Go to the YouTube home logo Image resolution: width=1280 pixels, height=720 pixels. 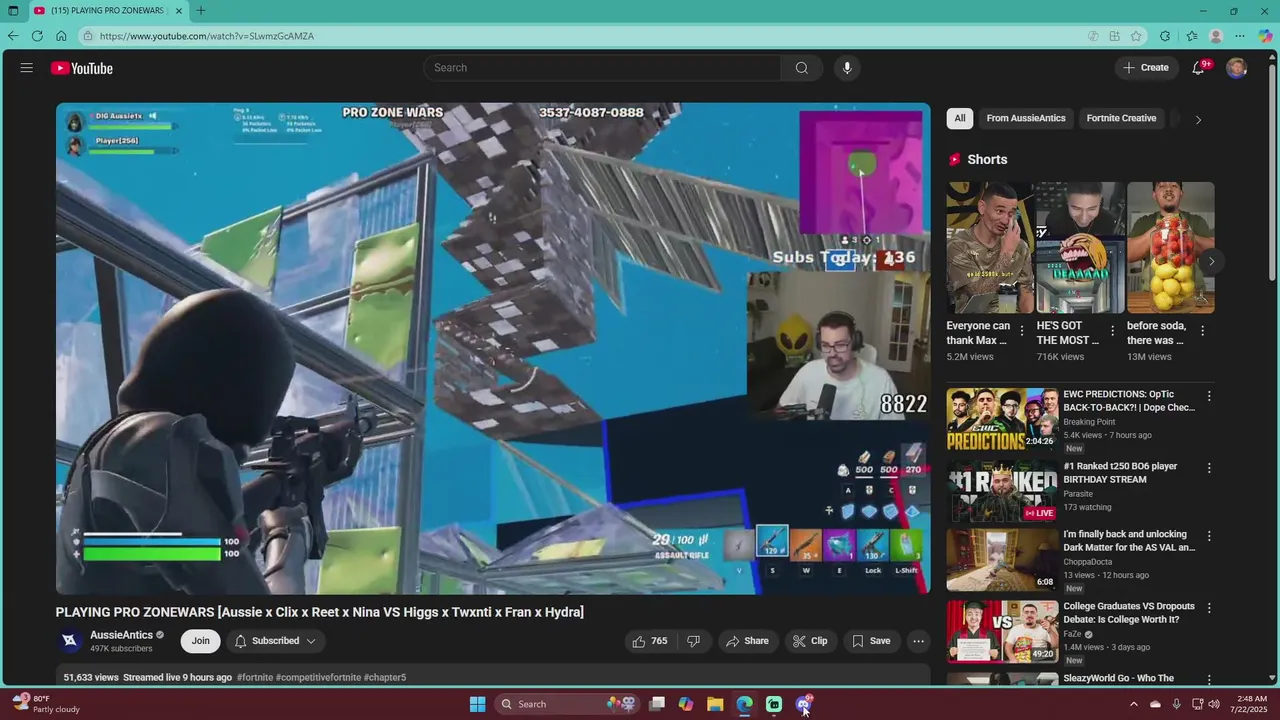tap(82, 68)
